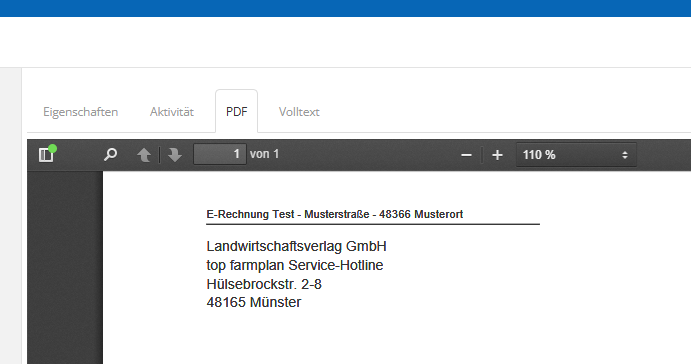This screenshot has height=364, width=691.
Task: Switch to the Aktivität tab
Action: click(x=172, y=112)
